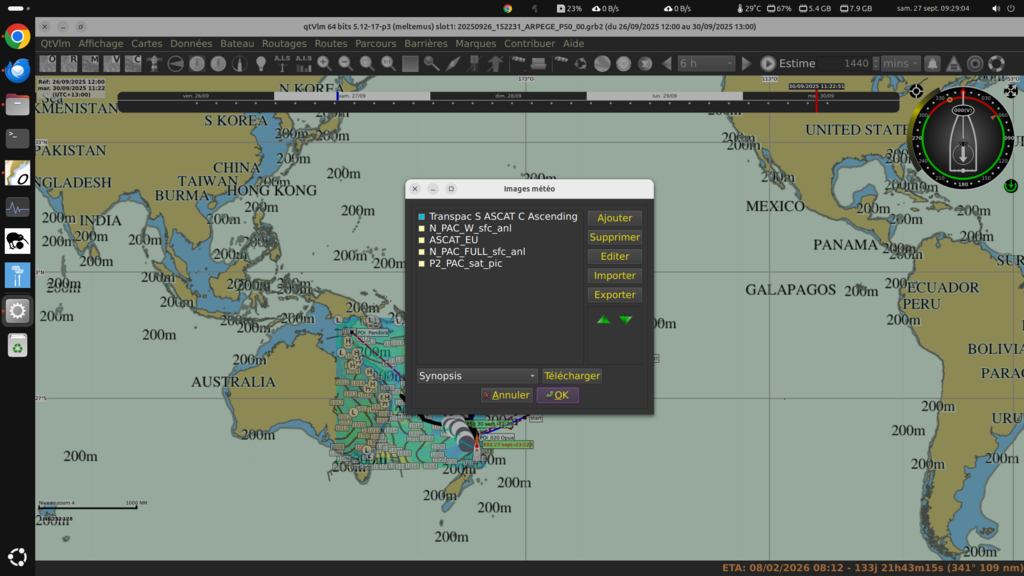Click the Ajouter button
This screenshot has width=1024, height=576.
[x=614, y=218]
